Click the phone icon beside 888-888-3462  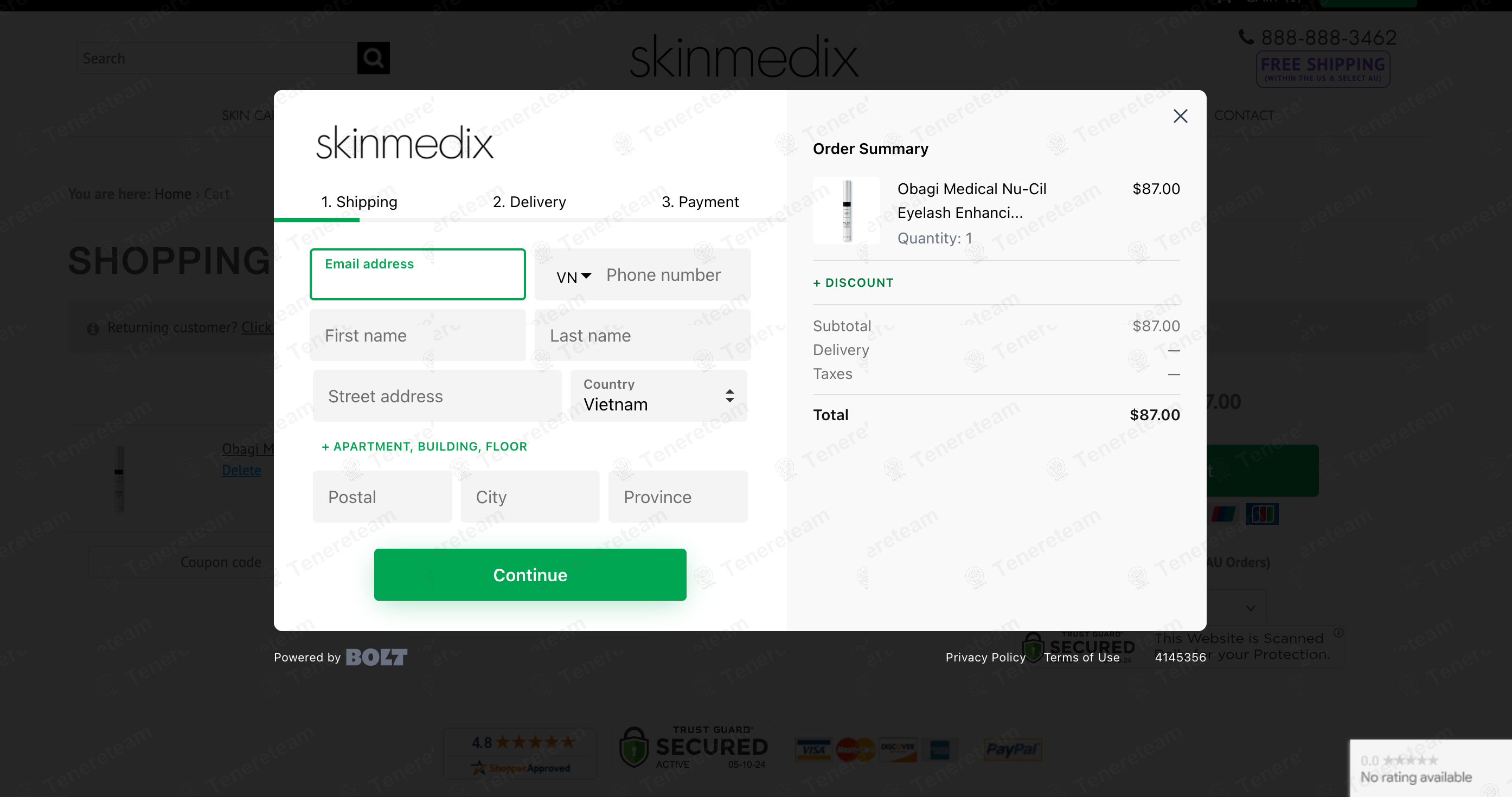1246,37
